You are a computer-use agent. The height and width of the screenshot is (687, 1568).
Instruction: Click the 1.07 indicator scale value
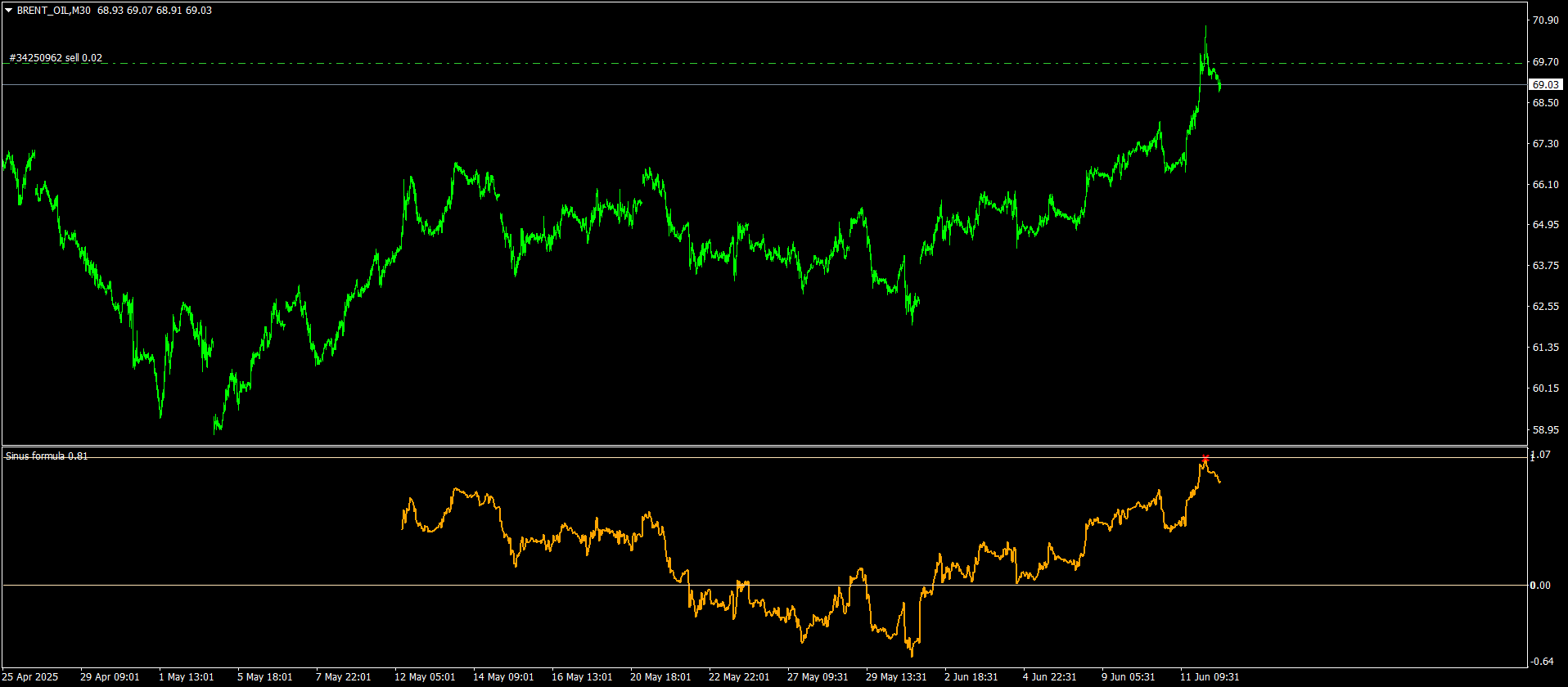pos(1540,455)
